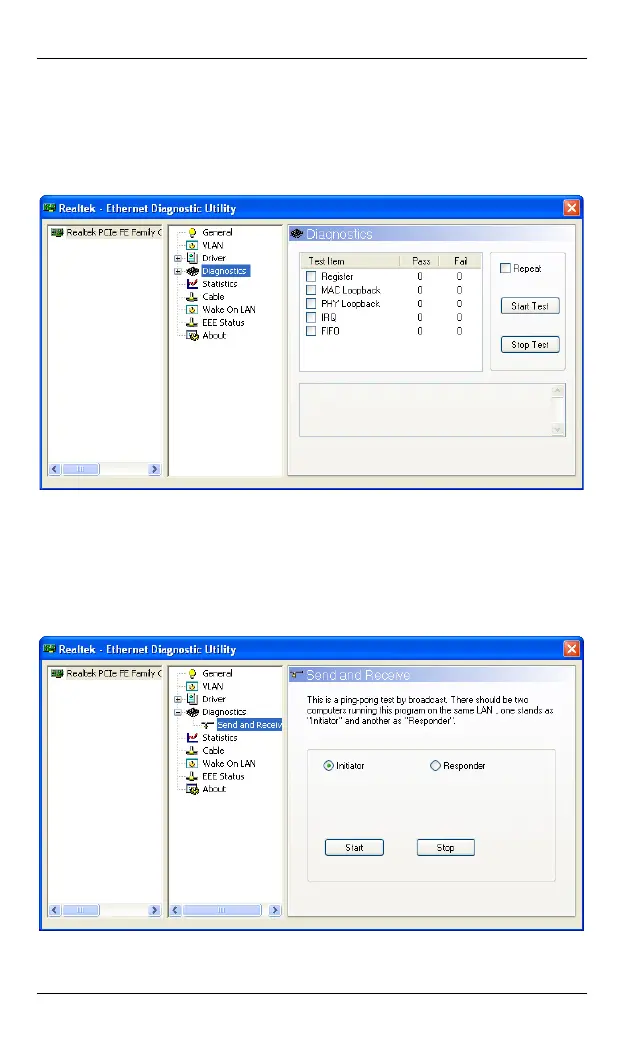Select the Statistics chart icon in upper window
624x1048 pixels.
(x=192, y=284)
